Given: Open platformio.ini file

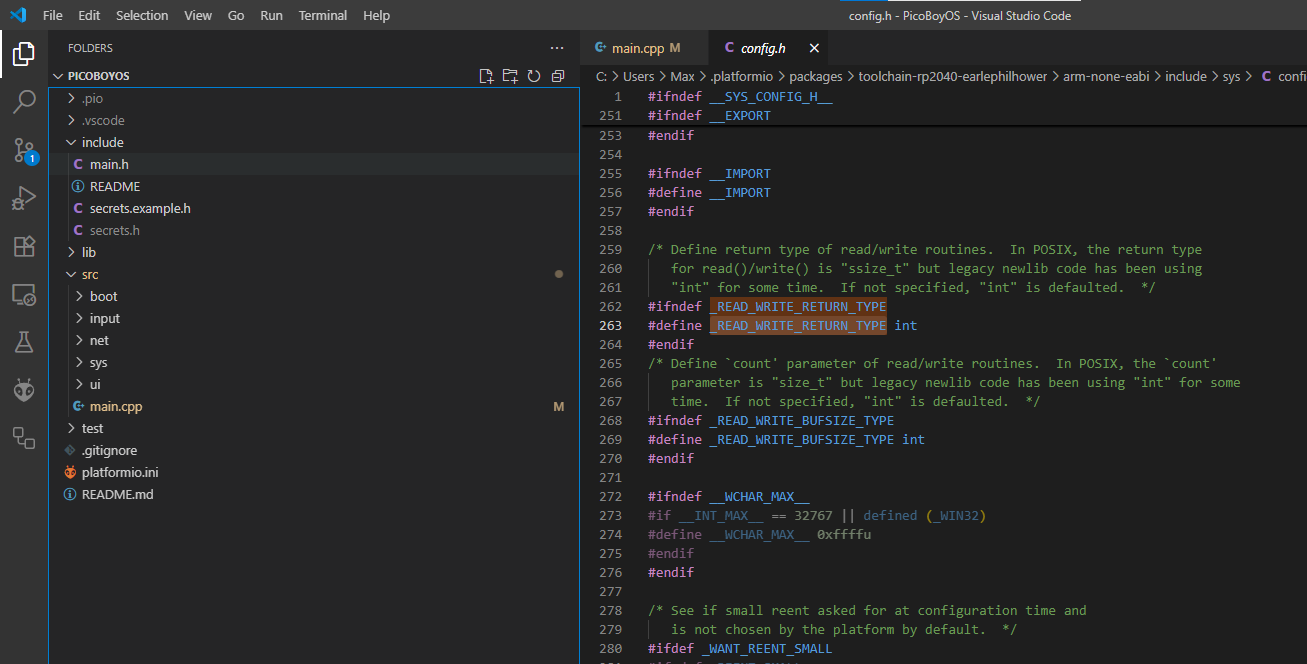Looking at the screenshot, I should [120, 472].
